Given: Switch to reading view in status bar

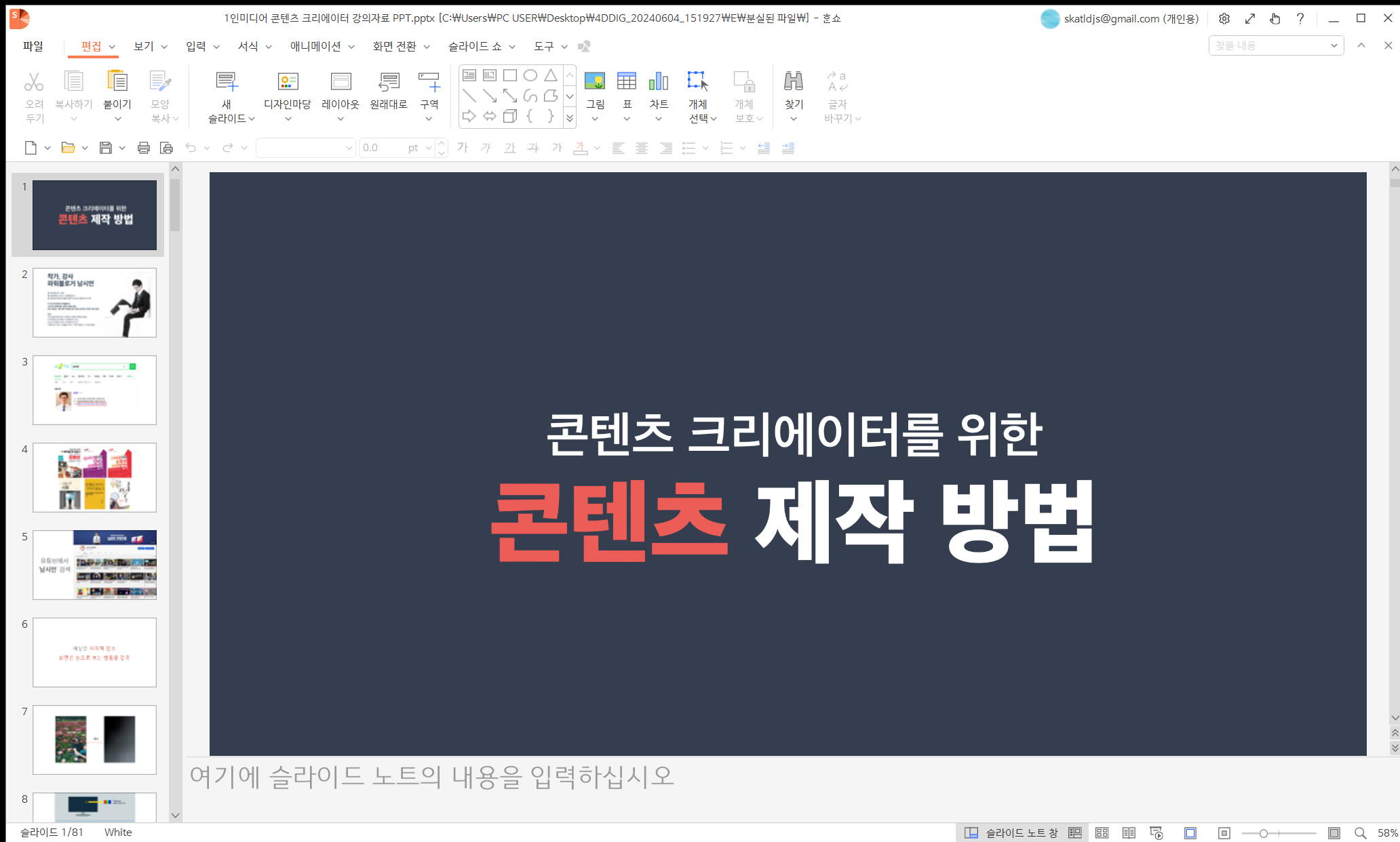Looking at the screenshot, I should point(1129,833).
